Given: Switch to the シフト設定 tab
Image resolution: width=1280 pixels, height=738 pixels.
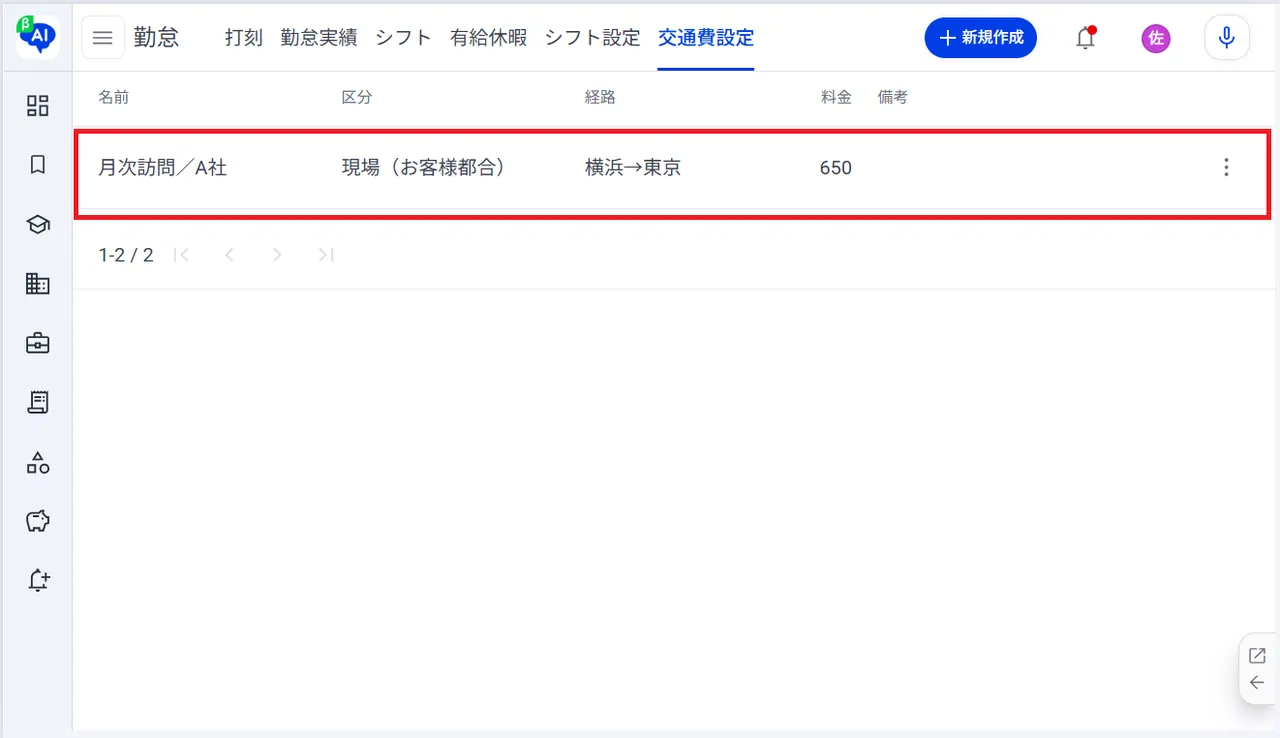Looking at the screenshot, I should point(593,38).
